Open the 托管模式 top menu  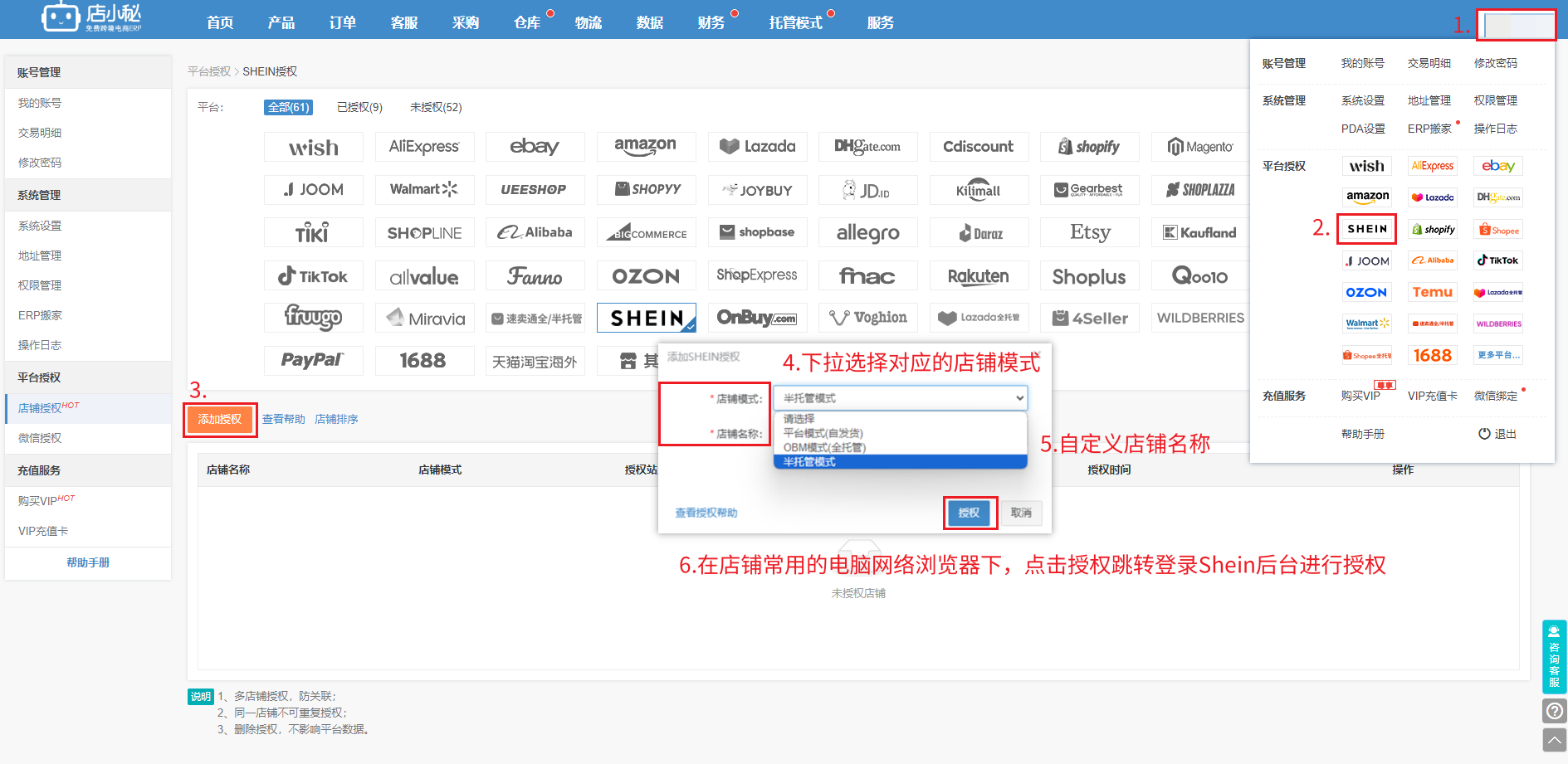pyautogui.click(x=796, y=22)
